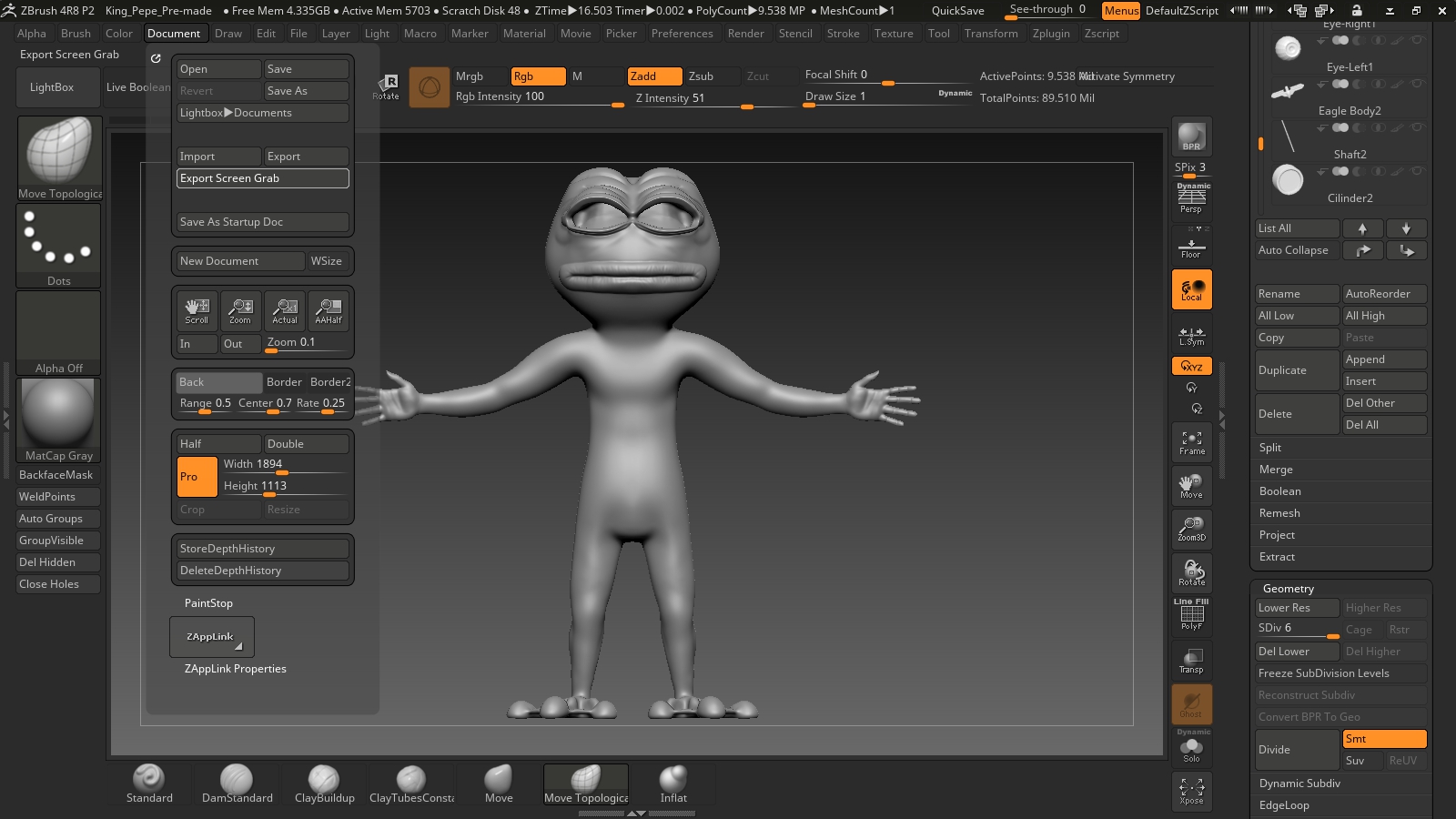This screenshot has width=1456, height=819.
Task: Click the L.Sym icon
Action: (x=1191, y=337)
